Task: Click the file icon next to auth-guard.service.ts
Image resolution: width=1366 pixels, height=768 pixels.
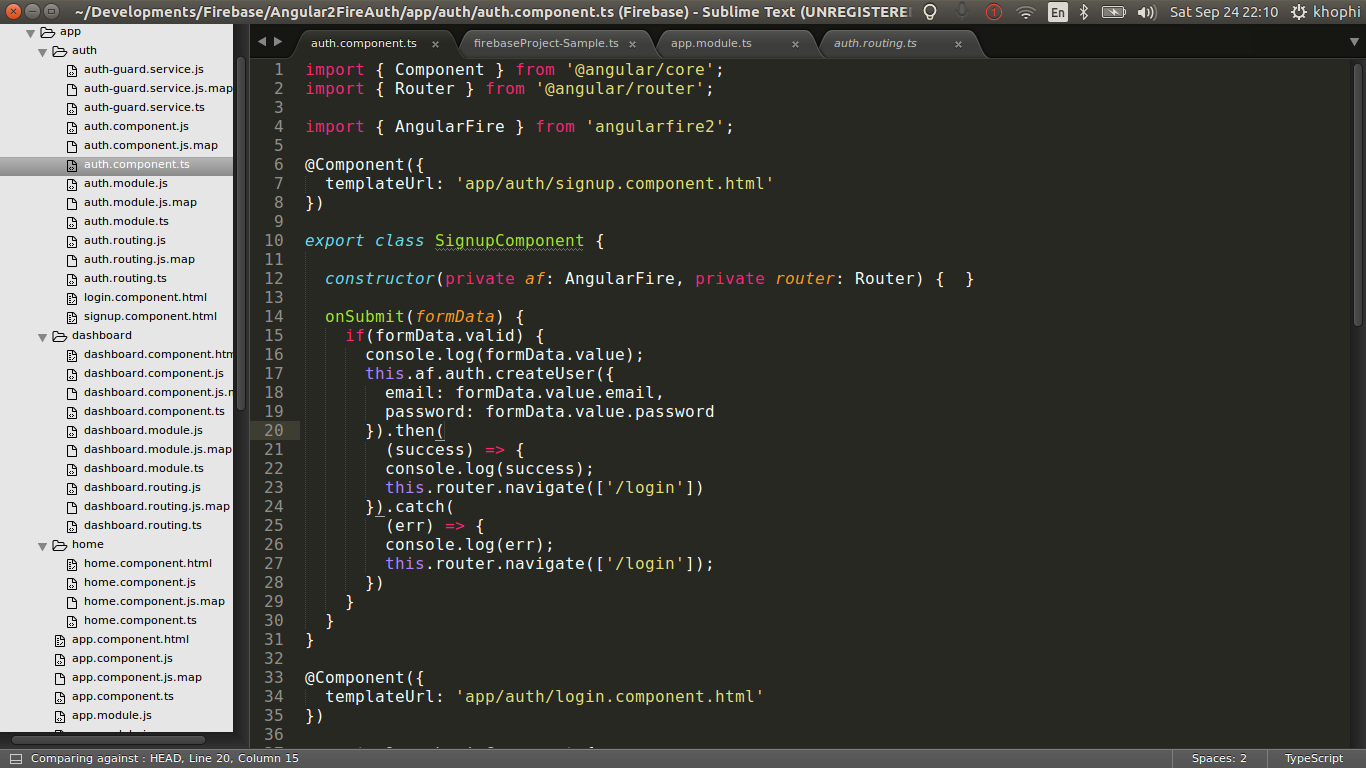Action: coord(71,107)
